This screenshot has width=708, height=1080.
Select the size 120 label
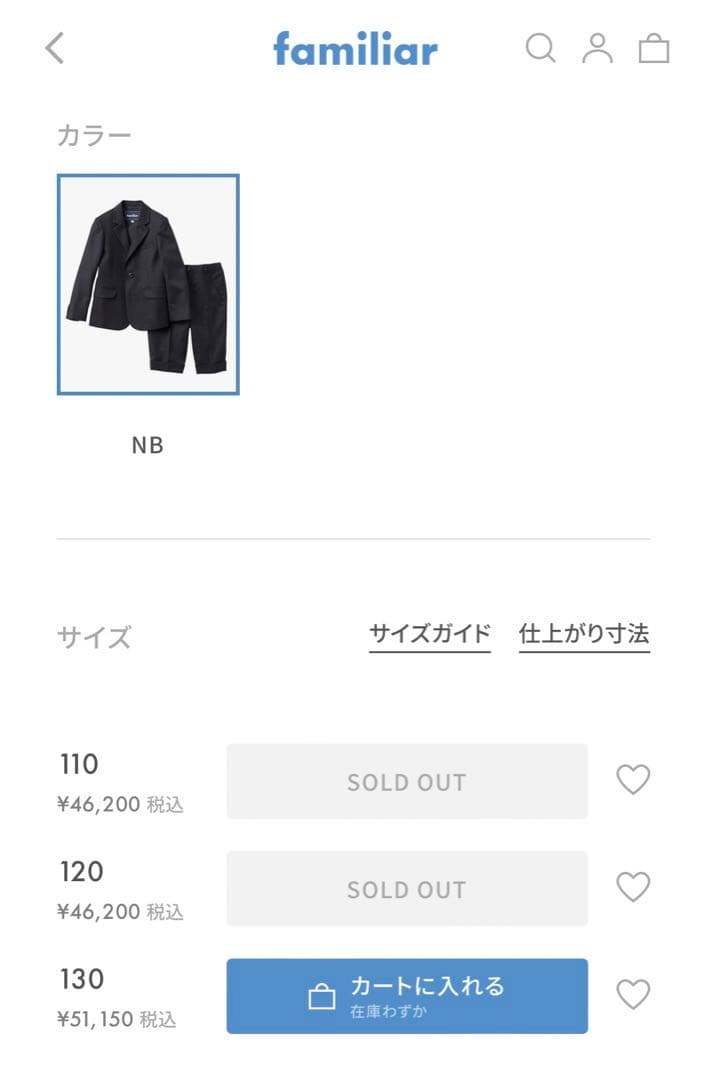[81, 872]
